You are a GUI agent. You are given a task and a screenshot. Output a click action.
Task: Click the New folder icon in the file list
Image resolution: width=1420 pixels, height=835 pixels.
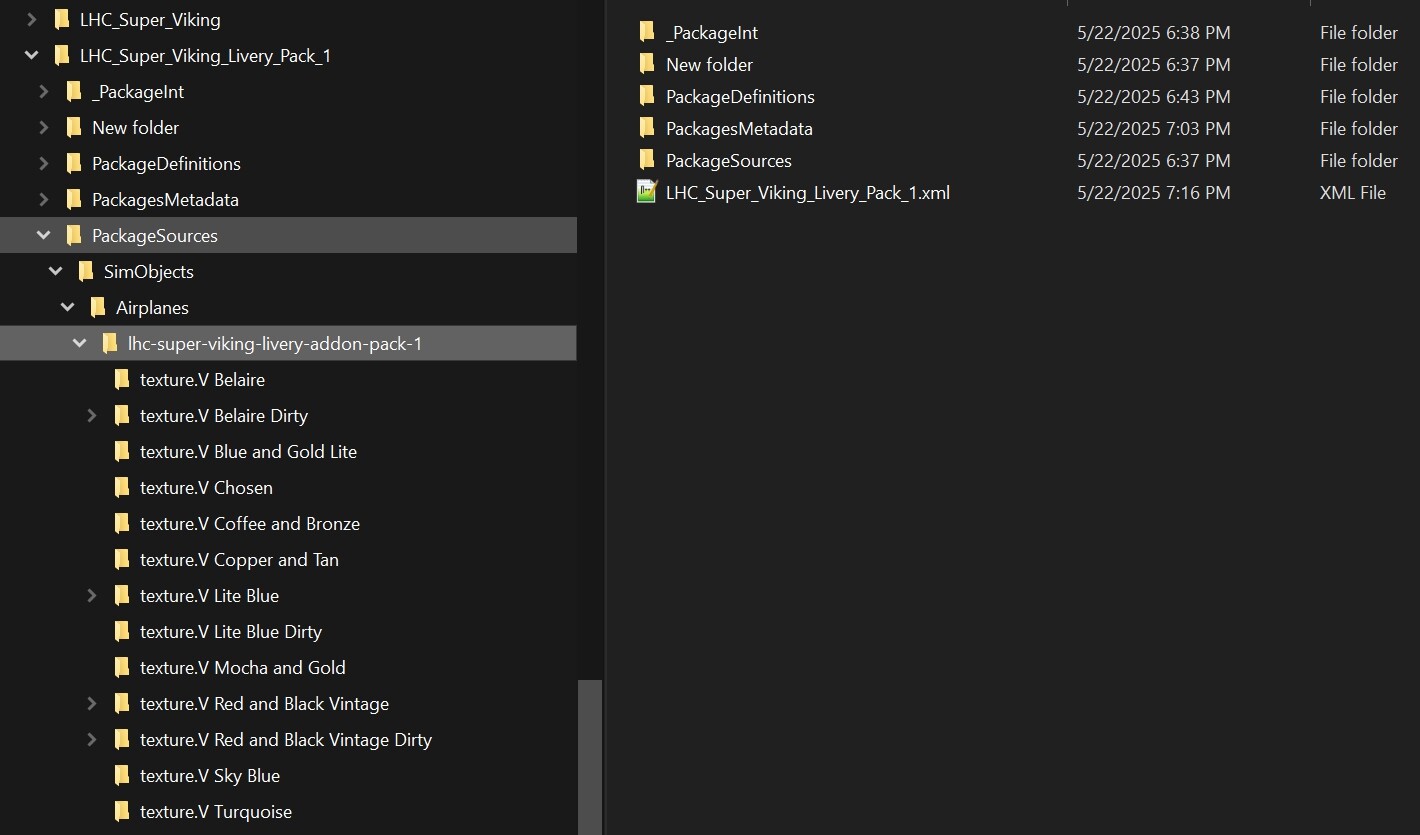click(x=647, y=64)
